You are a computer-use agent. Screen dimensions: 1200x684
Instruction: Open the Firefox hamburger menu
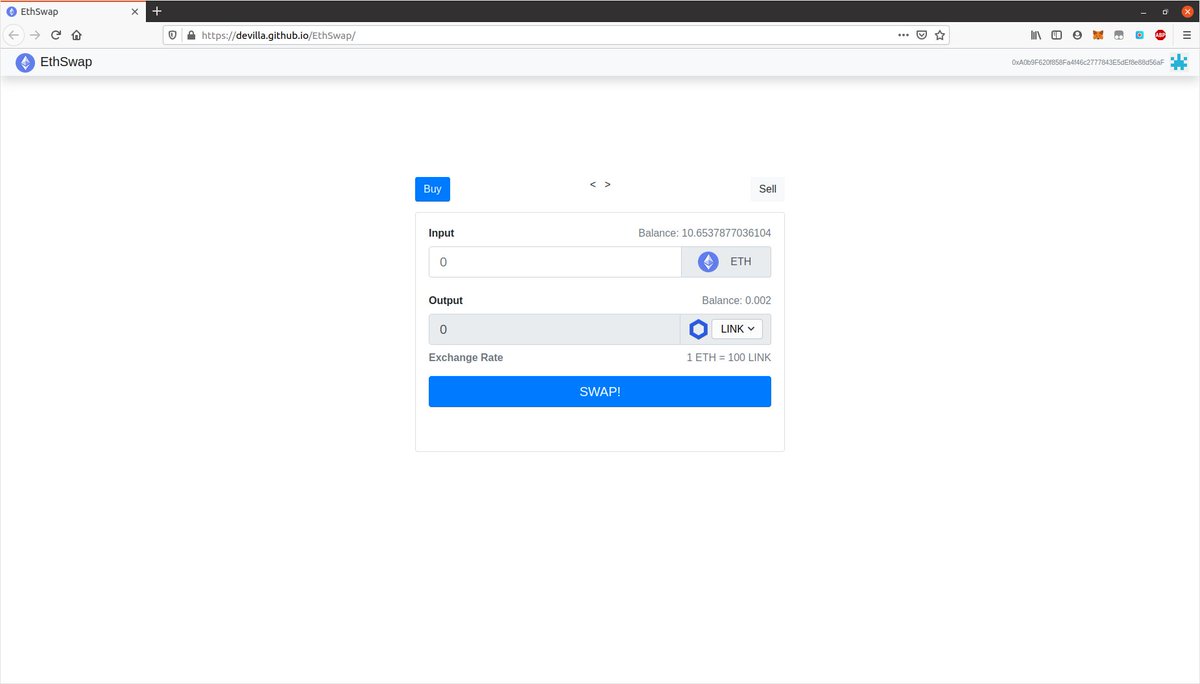1186,34
